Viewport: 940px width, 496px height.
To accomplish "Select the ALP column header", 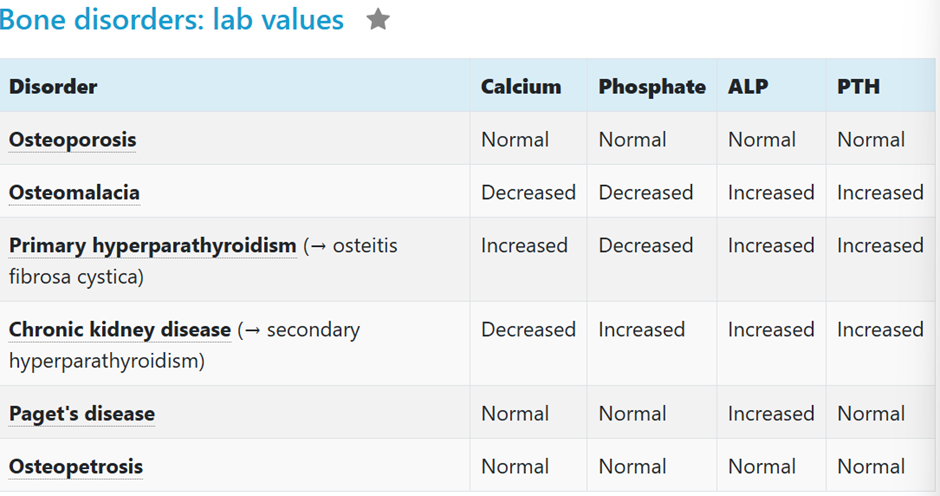I will click(748, 87).
